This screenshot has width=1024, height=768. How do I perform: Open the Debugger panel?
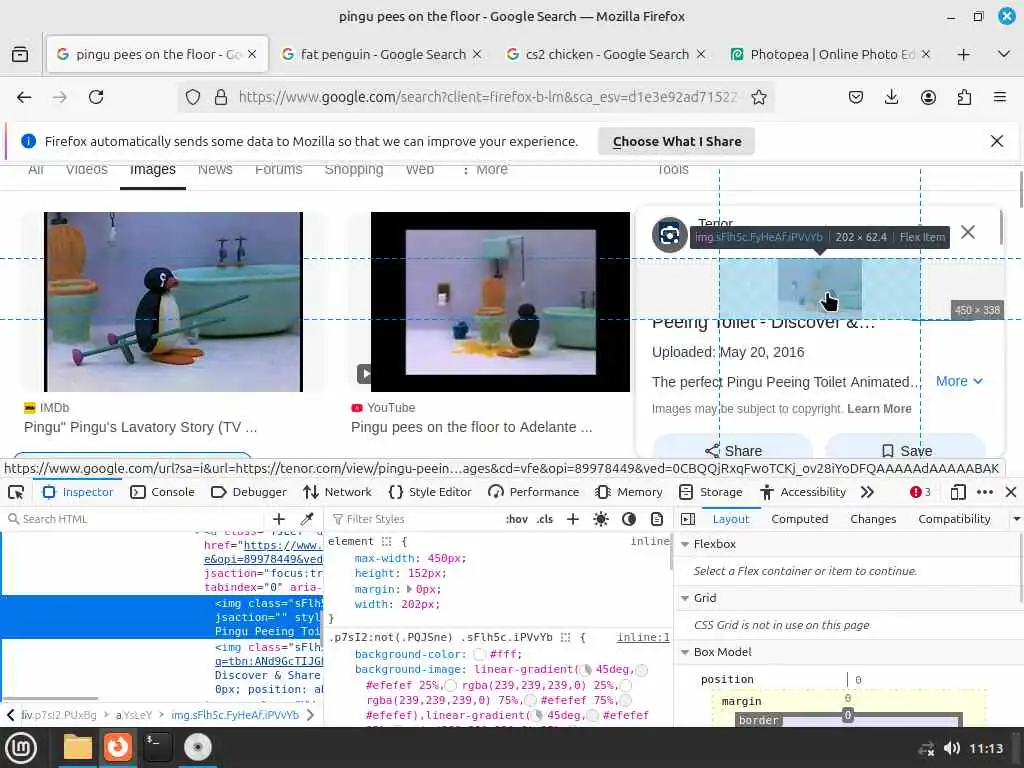click(x=249, y=492)
